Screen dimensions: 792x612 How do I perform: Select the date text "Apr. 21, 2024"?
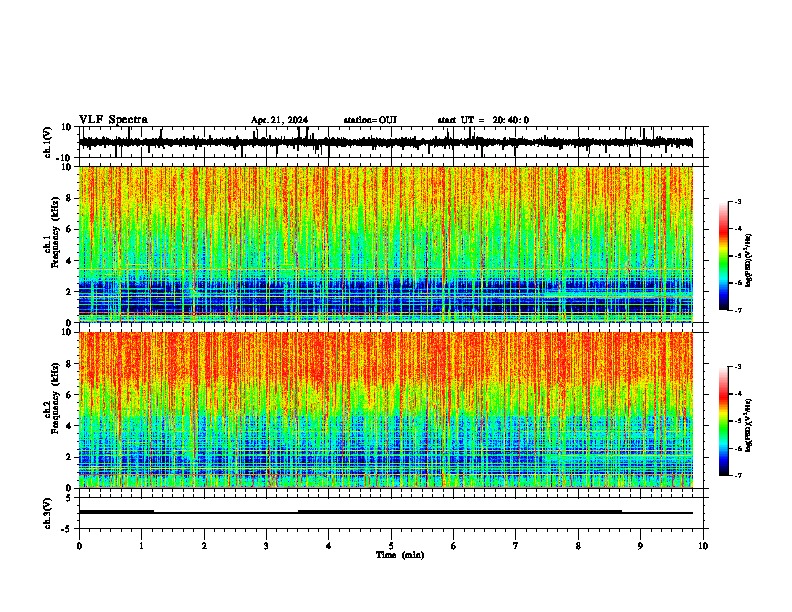click(x=279, y=120)
